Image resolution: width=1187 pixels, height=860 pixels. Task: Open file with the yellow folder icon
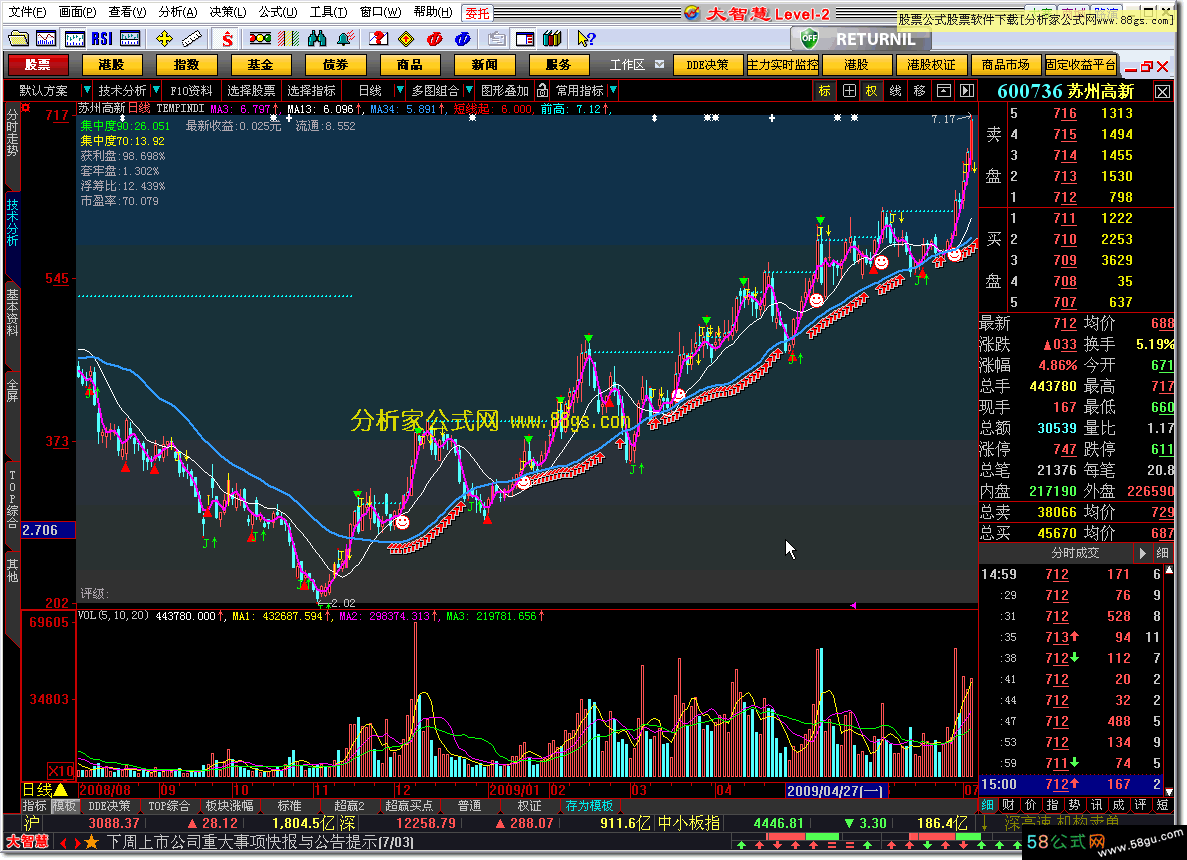click(18, 39)
